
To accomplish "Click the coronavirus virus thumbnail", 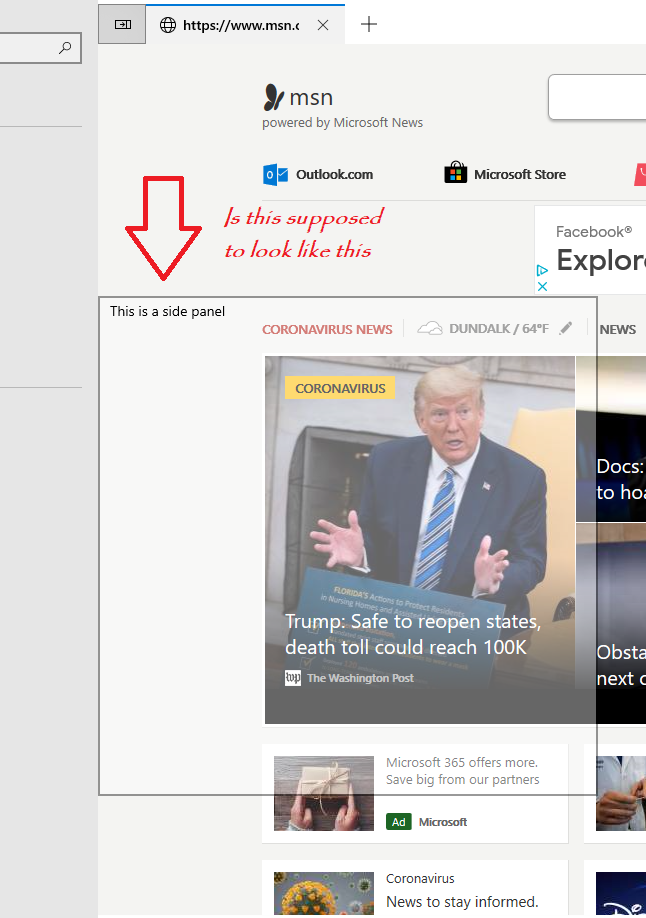I will click(324, 893).
